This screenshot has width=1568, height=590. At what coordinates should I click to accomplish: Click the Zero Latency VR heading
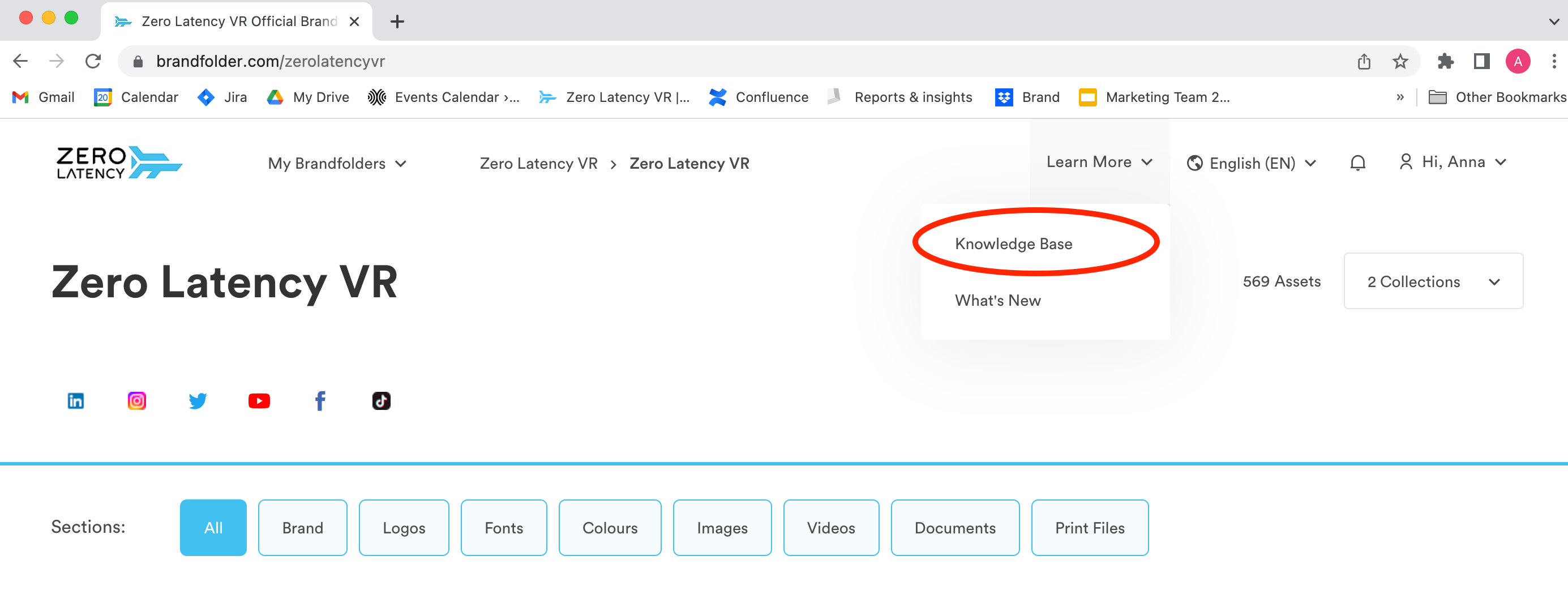(x=224, y=283)
